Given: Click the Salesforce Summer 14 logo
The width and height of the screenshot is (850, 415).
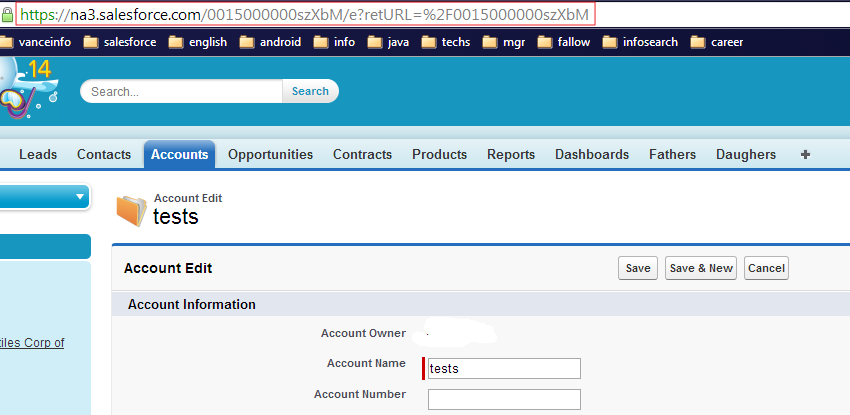Looking at the screenshot, I should point(28,88).
